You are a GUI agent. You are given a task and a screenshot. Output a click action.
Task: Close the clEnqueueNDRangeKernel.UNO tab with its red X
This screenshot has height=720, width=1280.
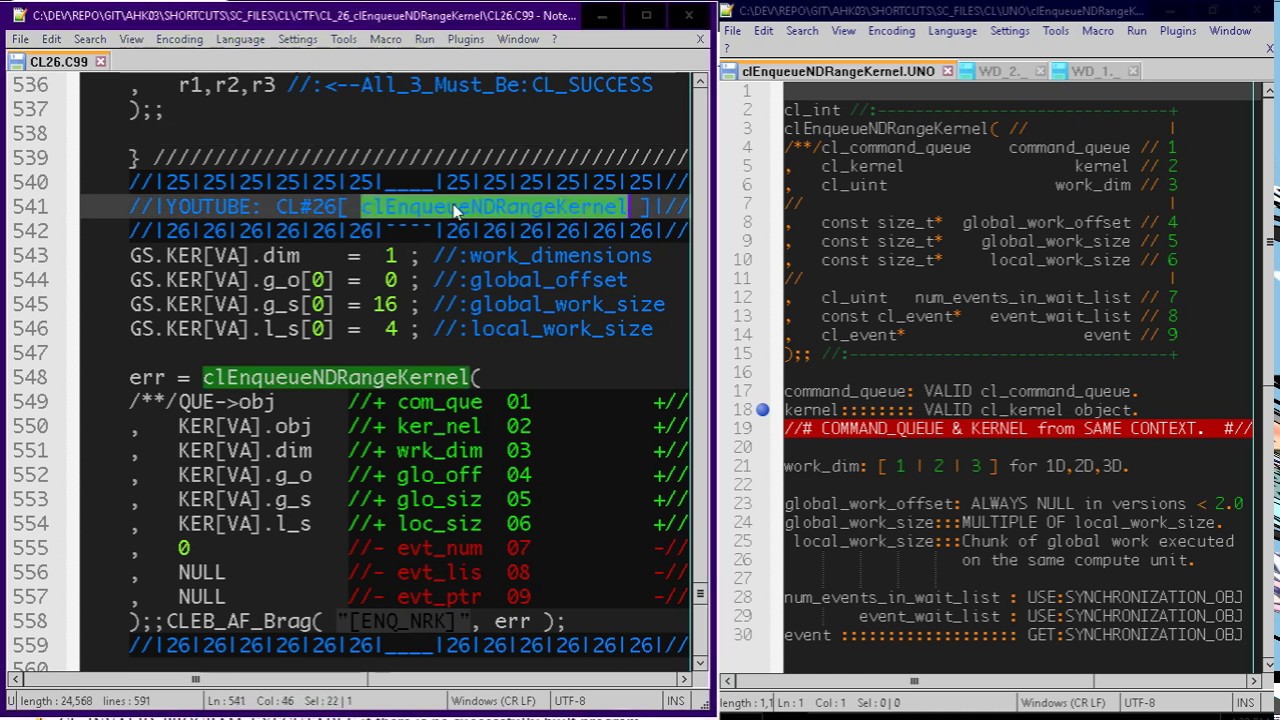click(947, 72)
